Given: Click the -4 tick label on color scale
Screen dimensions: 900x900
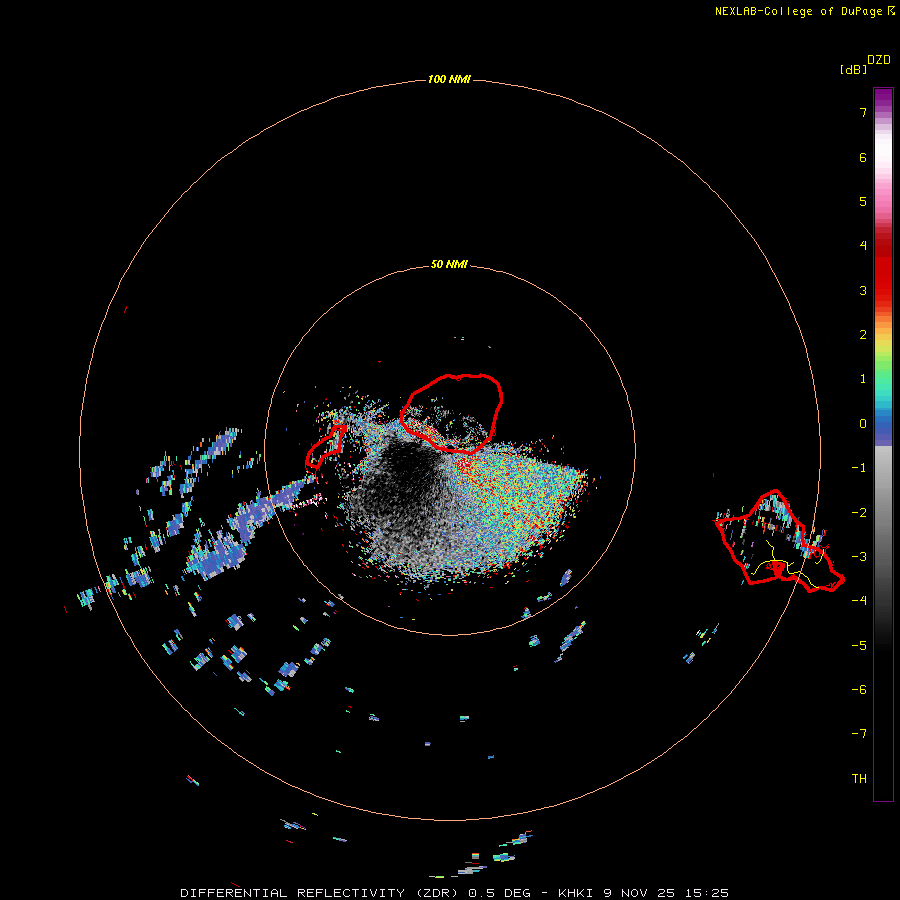Looking at the screenshot, I should tap(859, 601).
